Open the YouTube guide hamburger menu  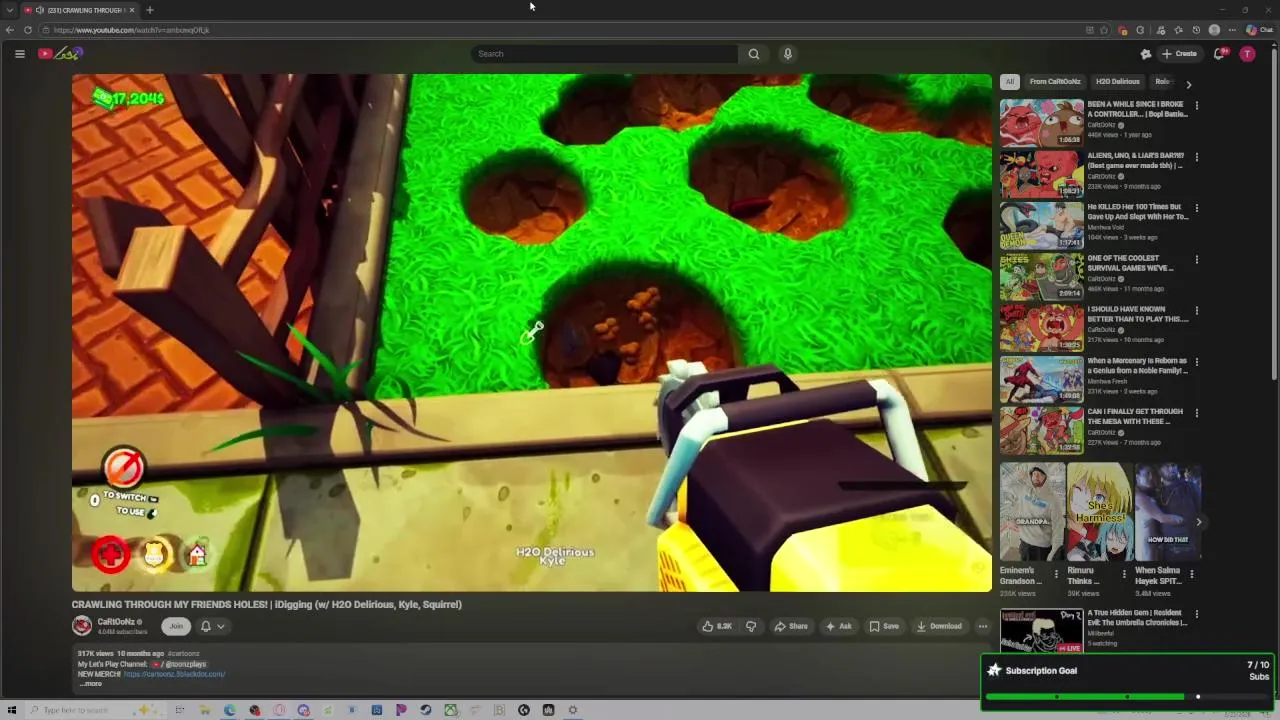tap(19, 54)
